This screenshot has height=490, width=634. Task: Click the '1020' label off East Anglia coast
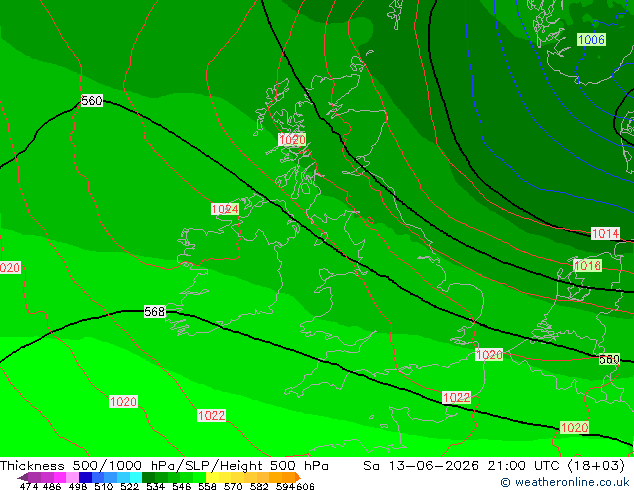[489, 355]
